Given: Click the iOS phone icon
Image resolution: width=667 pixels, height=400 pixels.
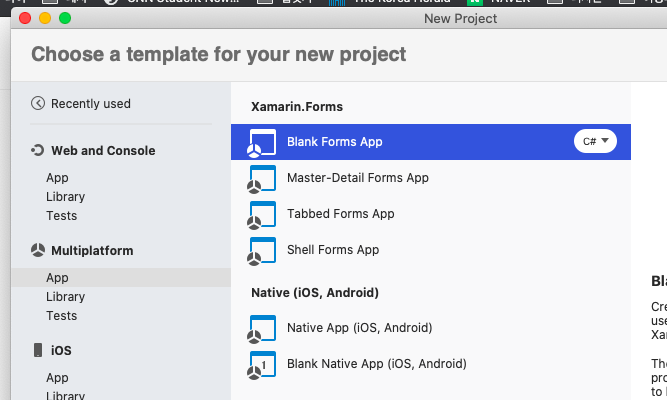Looking at the screenshot, I should pyautogui.click(x=38, y=350).
